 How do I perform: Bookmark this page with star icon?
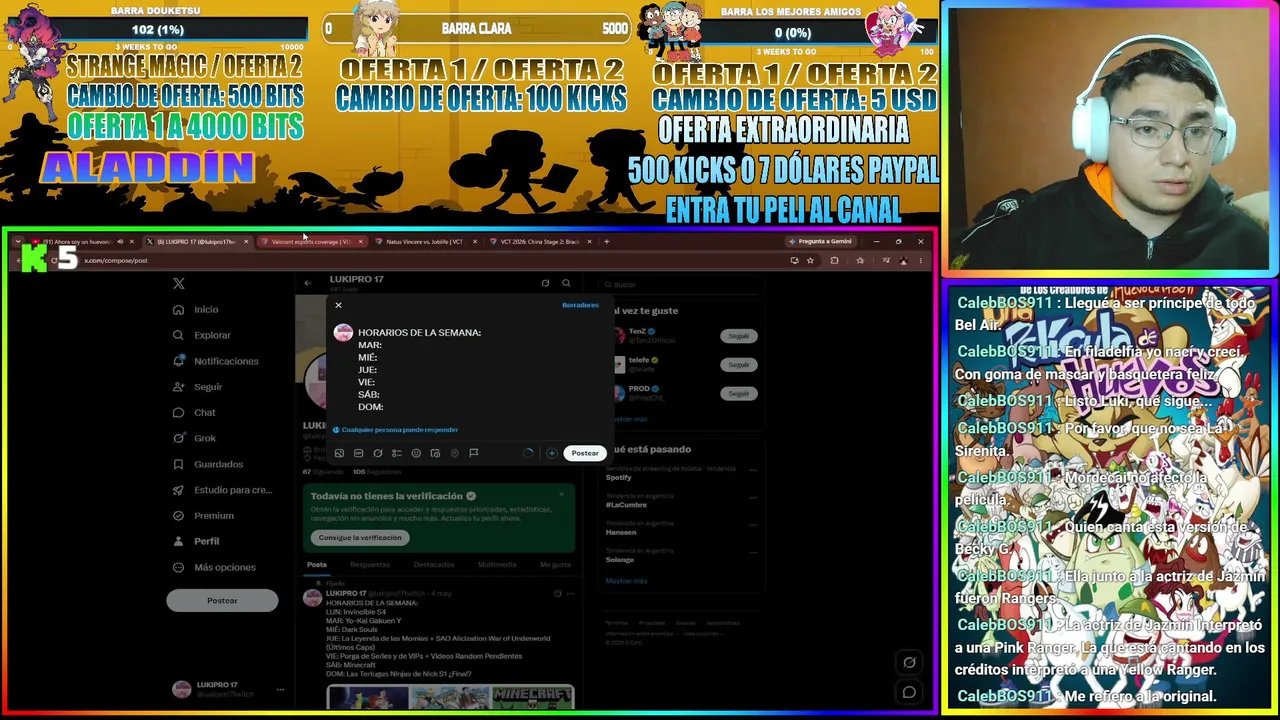click(x=810, y=261)
